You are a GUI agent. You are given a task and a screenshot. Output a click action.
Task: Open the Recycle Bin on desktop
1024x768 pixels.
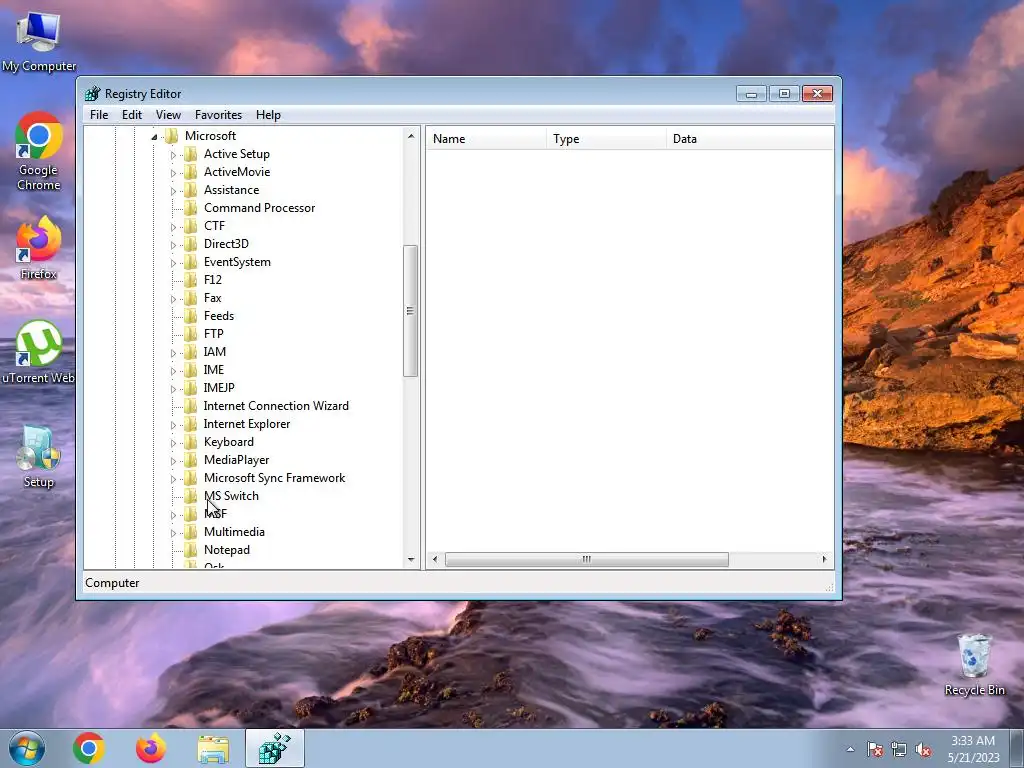tap(974, 665)
